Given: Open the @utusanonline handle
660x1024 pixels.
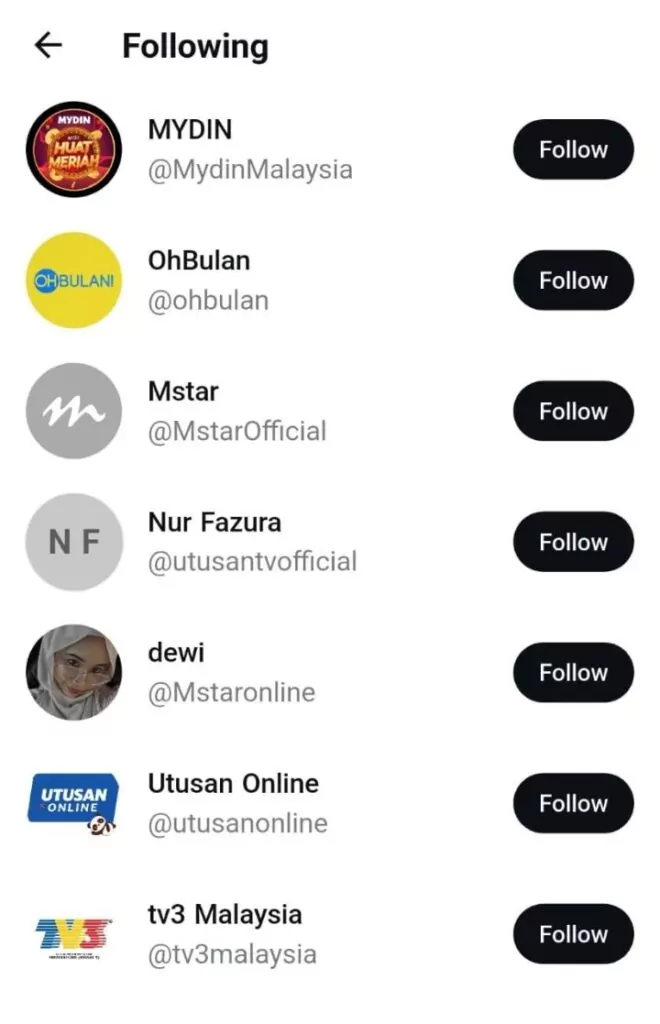Looking at the screenshot, I should pyautogui.click(x=237, y=824).
